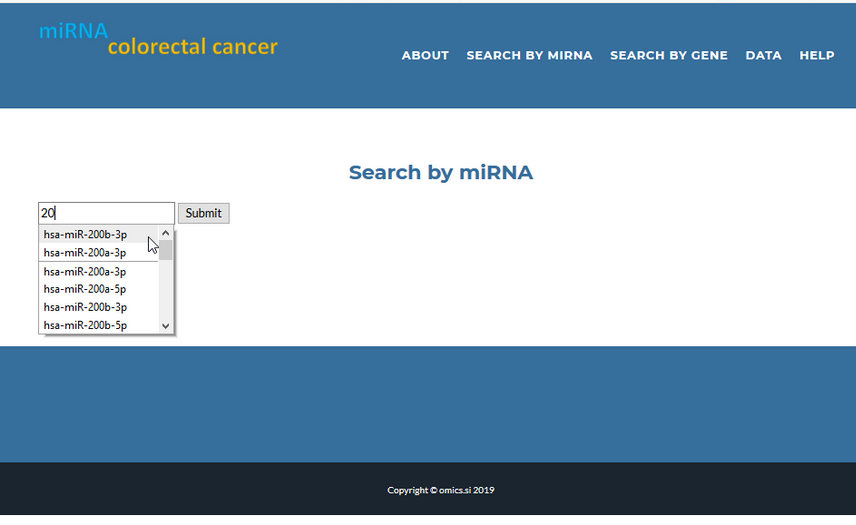856x525 pixels.
Task: Navigate to the DATA menu item
Action: 763,56
